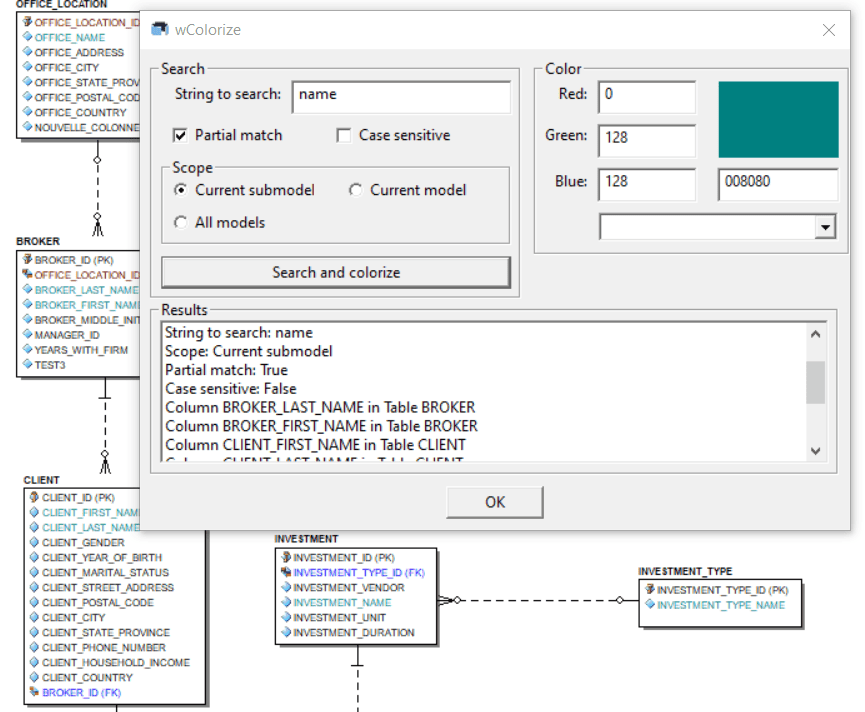Viewport: 865px width, 712px height.
Task: Select result line 'Column BROKER_LAST_NAME in Table BROKER'
Action: click(x=320, y=407)
